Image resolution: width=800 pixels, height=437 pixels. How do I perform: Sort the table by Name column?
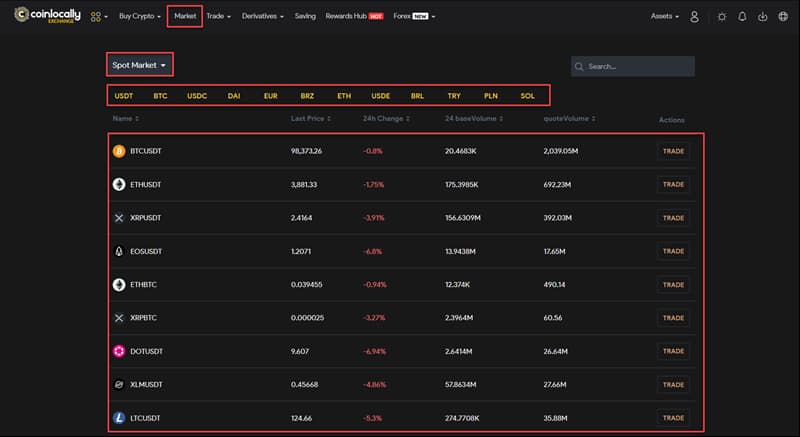pyautogui.click(x=126, y=118)
